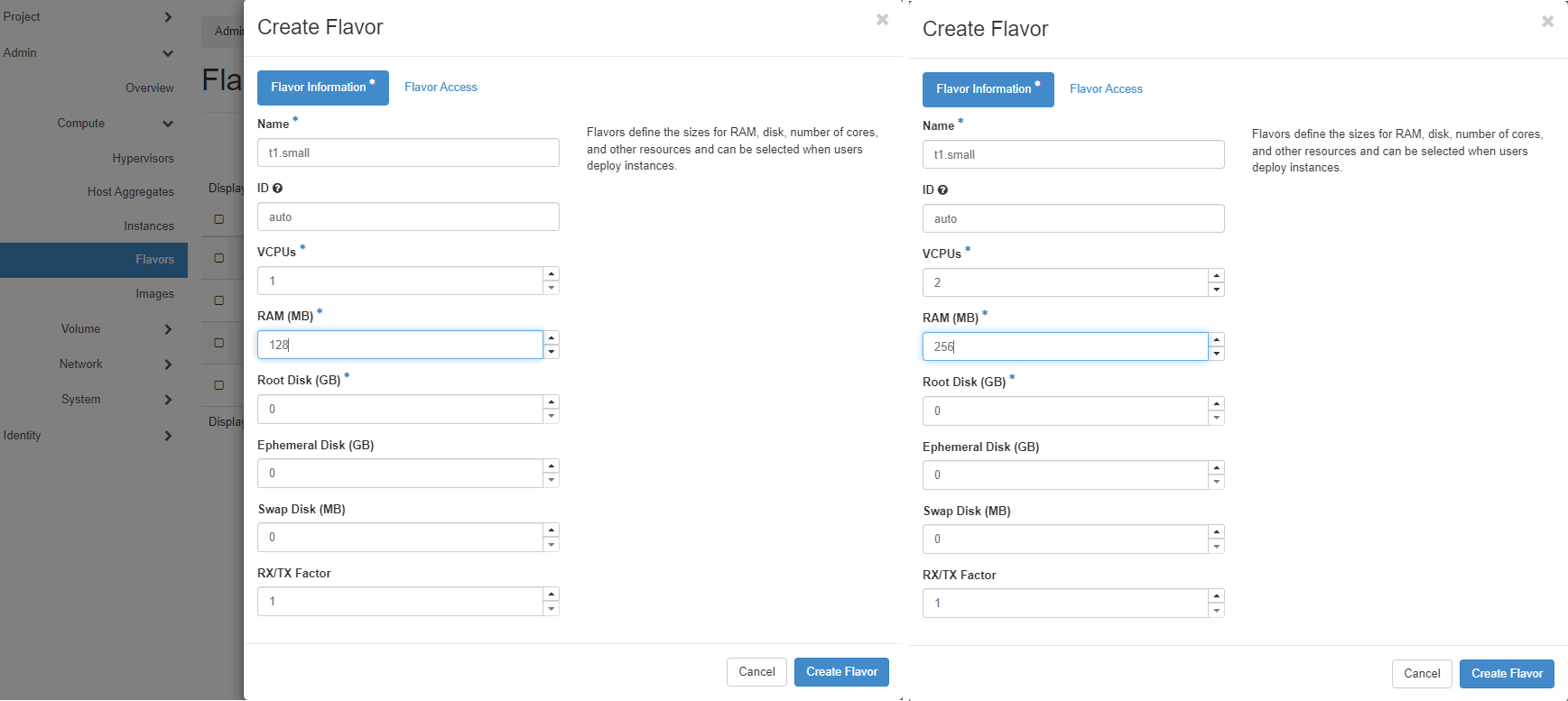Open Hypervisors in the sidebar
This screenshot has width=1568, height=701.
(x=143, y=159)
